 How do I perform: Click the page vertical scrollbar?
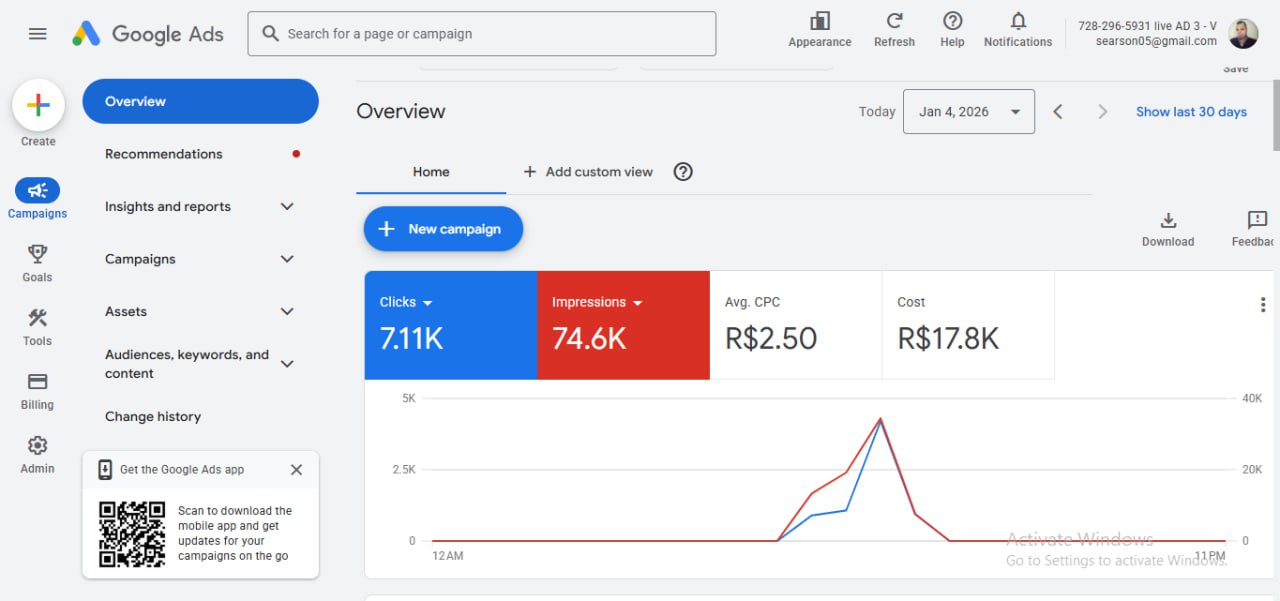point(1275,115)
